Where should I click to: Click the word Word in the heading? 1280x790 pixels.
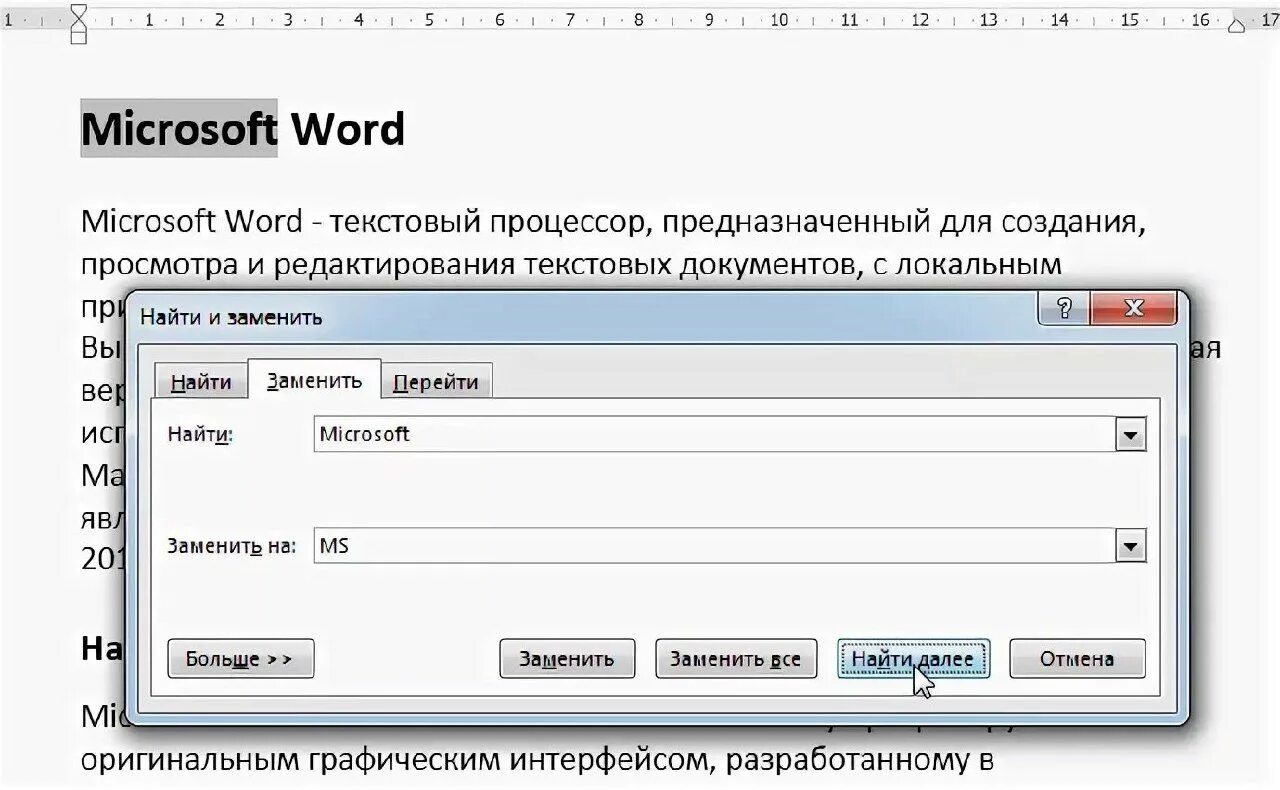347,129
